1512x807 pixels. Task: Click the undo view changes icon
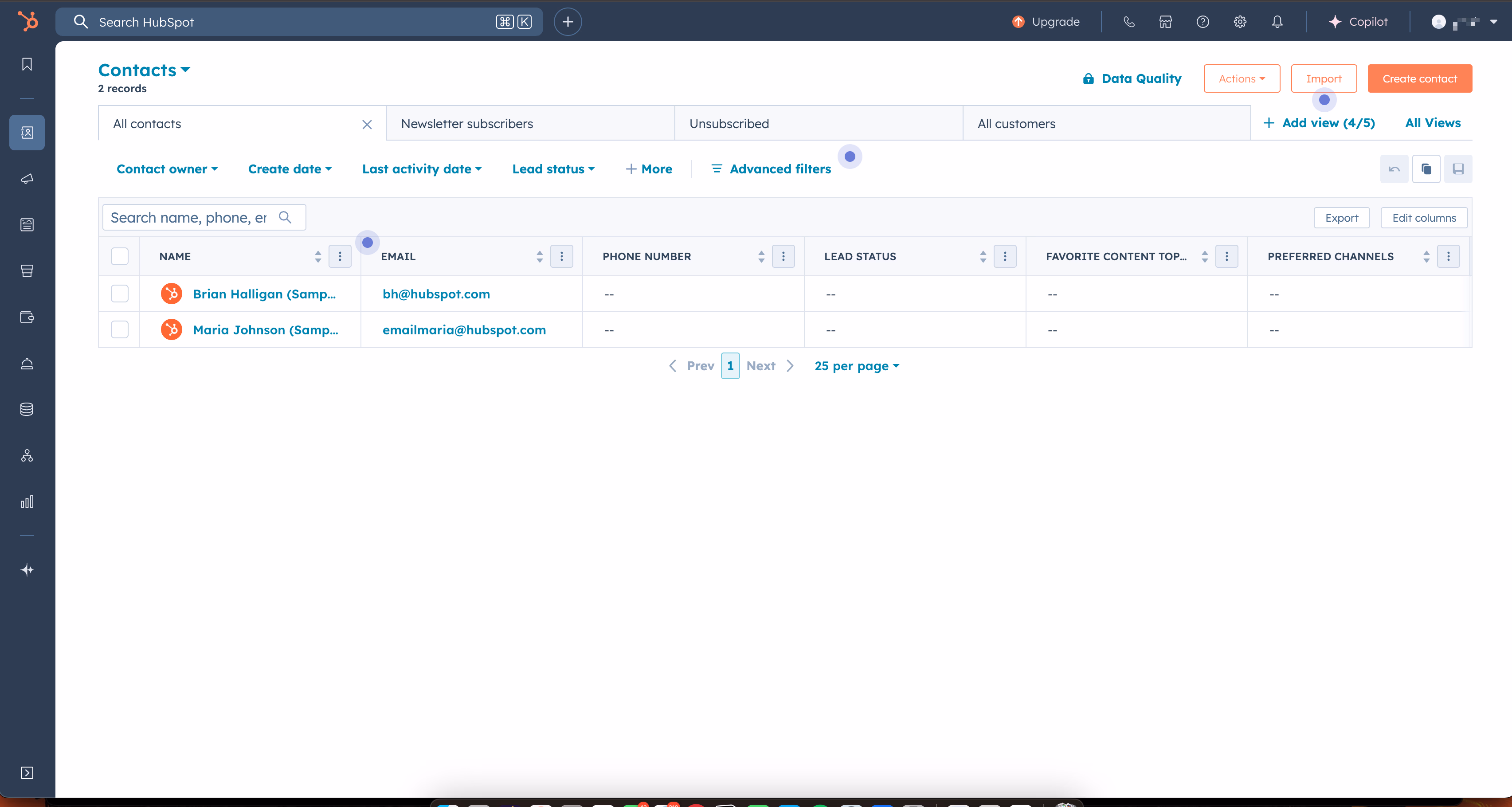pyautogui.click(x=1394, y=169)
